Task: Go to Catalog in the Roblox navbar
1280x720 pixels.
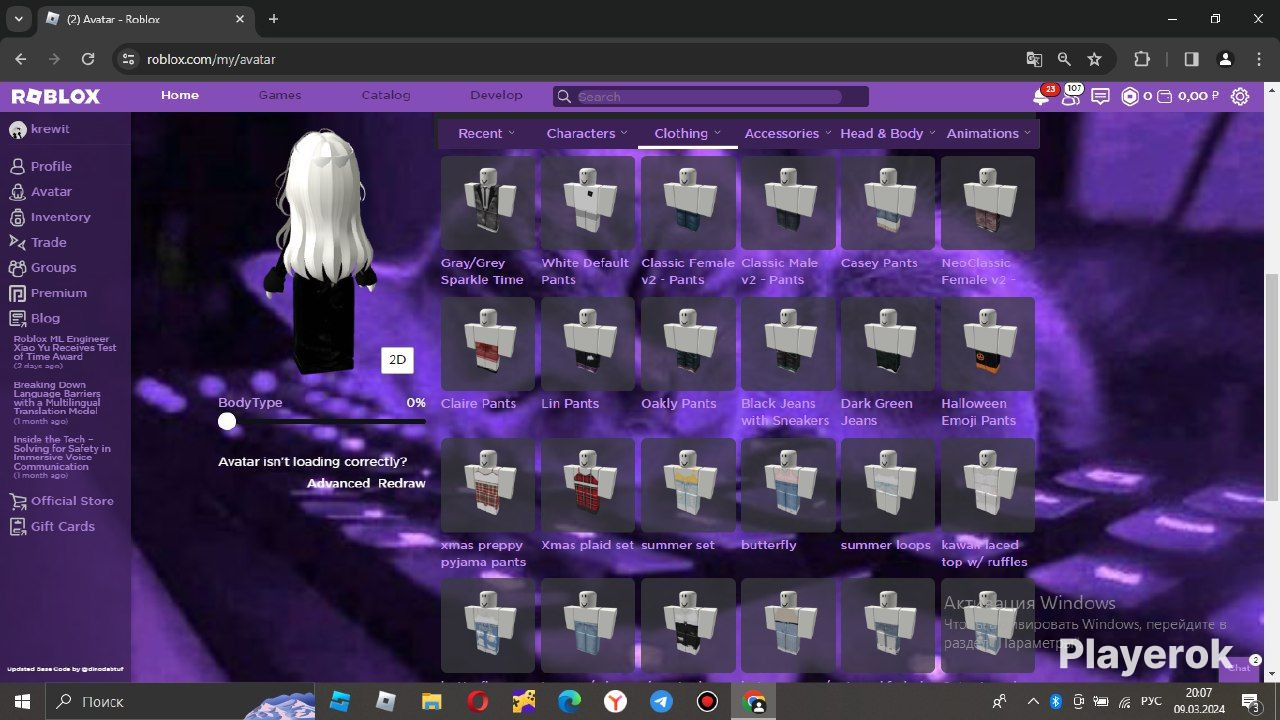Action: (386, 96)
